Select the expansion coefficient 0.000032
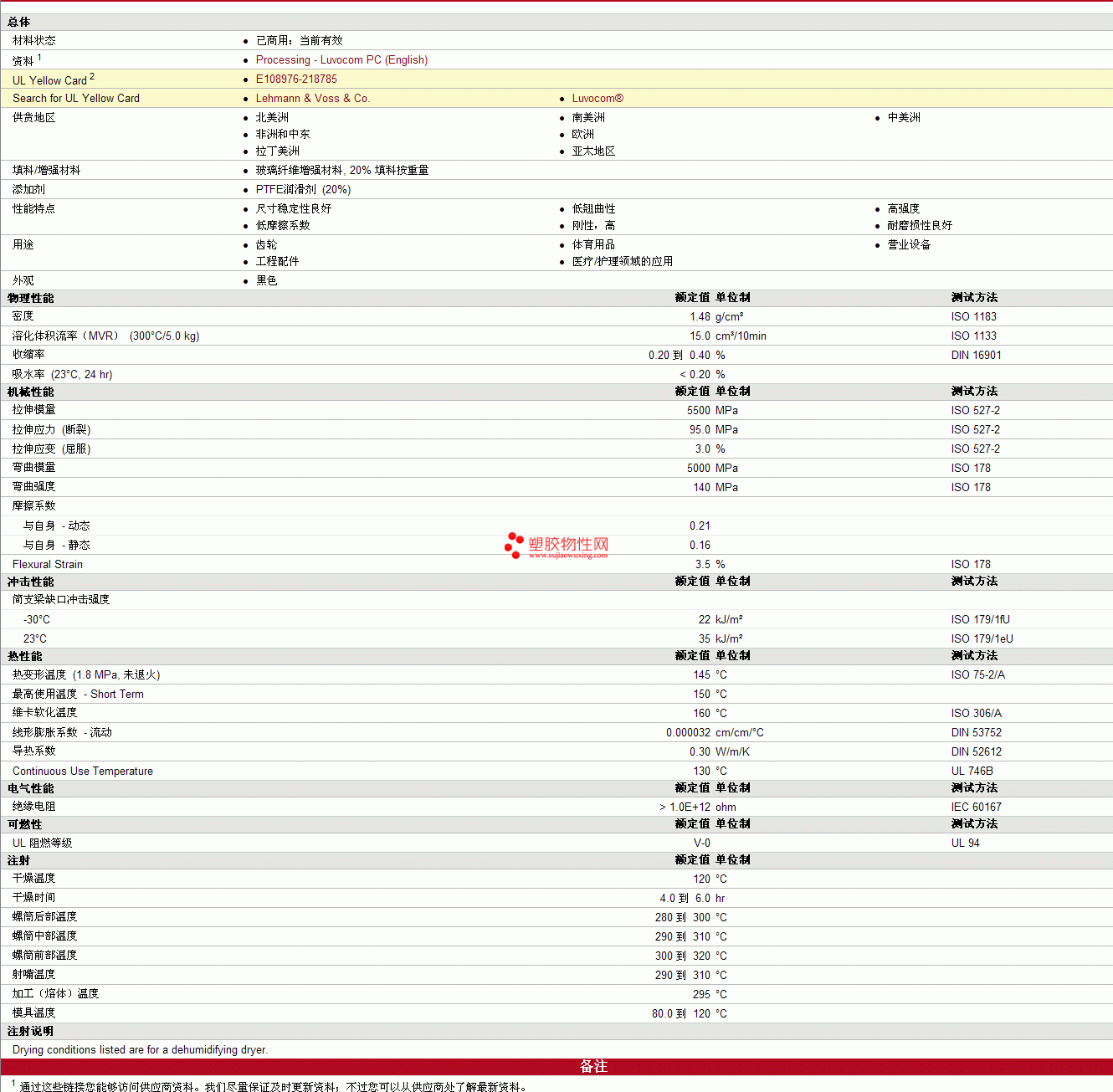This screenshot has height=1092, width=1113. click(x=688, y=733)
